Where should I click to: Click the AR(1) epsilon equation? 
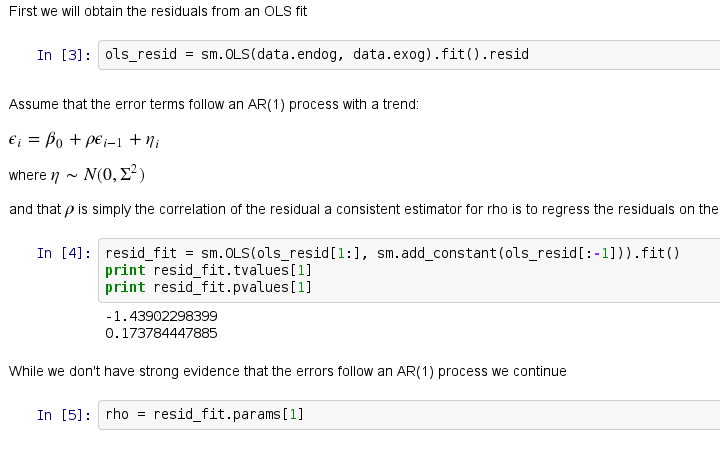click(82, 139)
